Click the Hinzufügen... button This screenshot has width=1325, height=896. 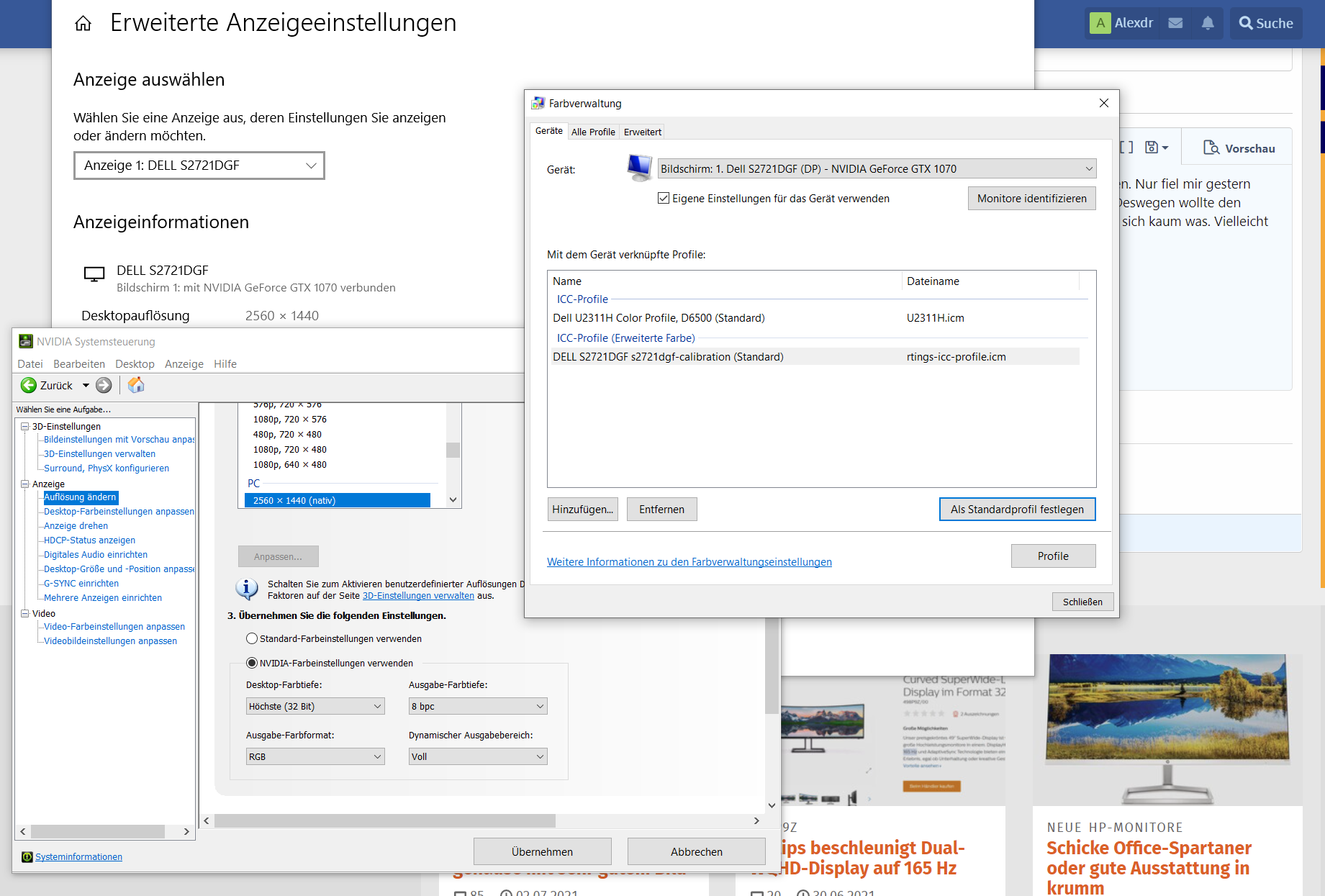coord(582,509)
